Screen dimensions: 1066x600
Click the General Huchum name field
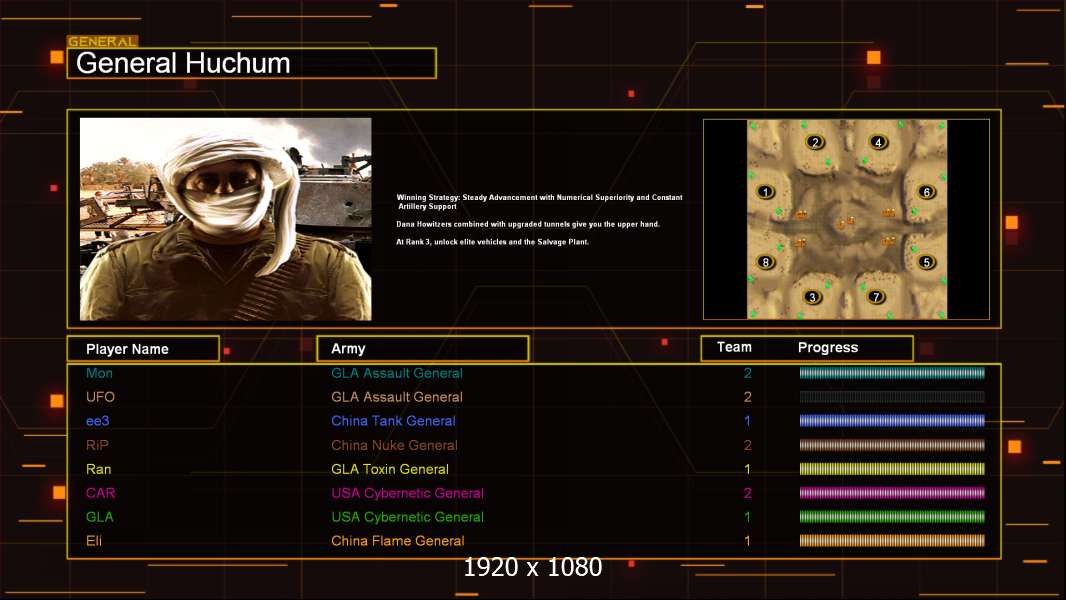click(252, 63)
